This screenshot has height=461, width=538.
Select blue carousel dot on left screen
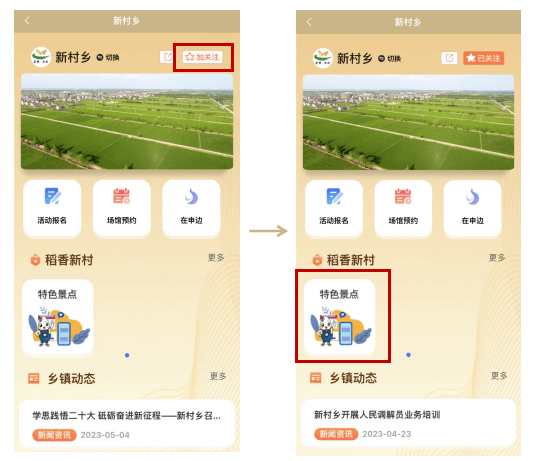click(x=127, y=355)
